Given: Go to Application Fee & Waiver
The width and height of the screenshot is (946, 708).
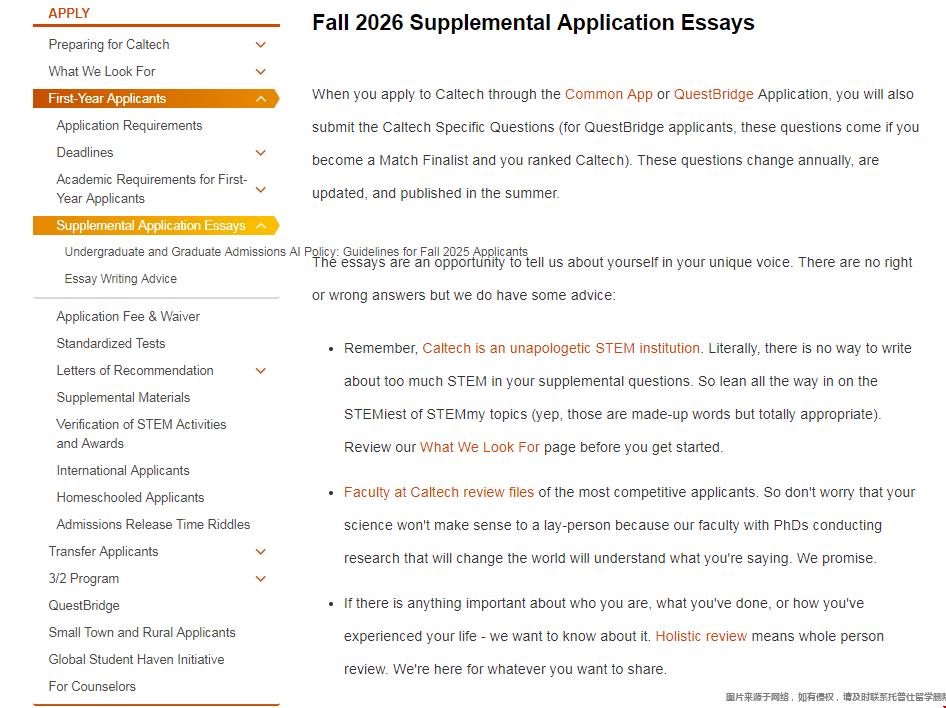Looking at the screenshot, I should [x=128, y=317].
